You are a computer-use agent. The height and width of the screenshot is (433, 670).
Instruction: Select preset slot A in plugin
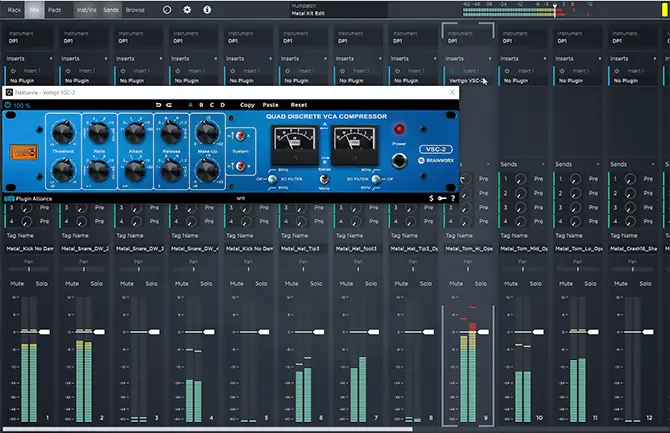click(191, 105)
